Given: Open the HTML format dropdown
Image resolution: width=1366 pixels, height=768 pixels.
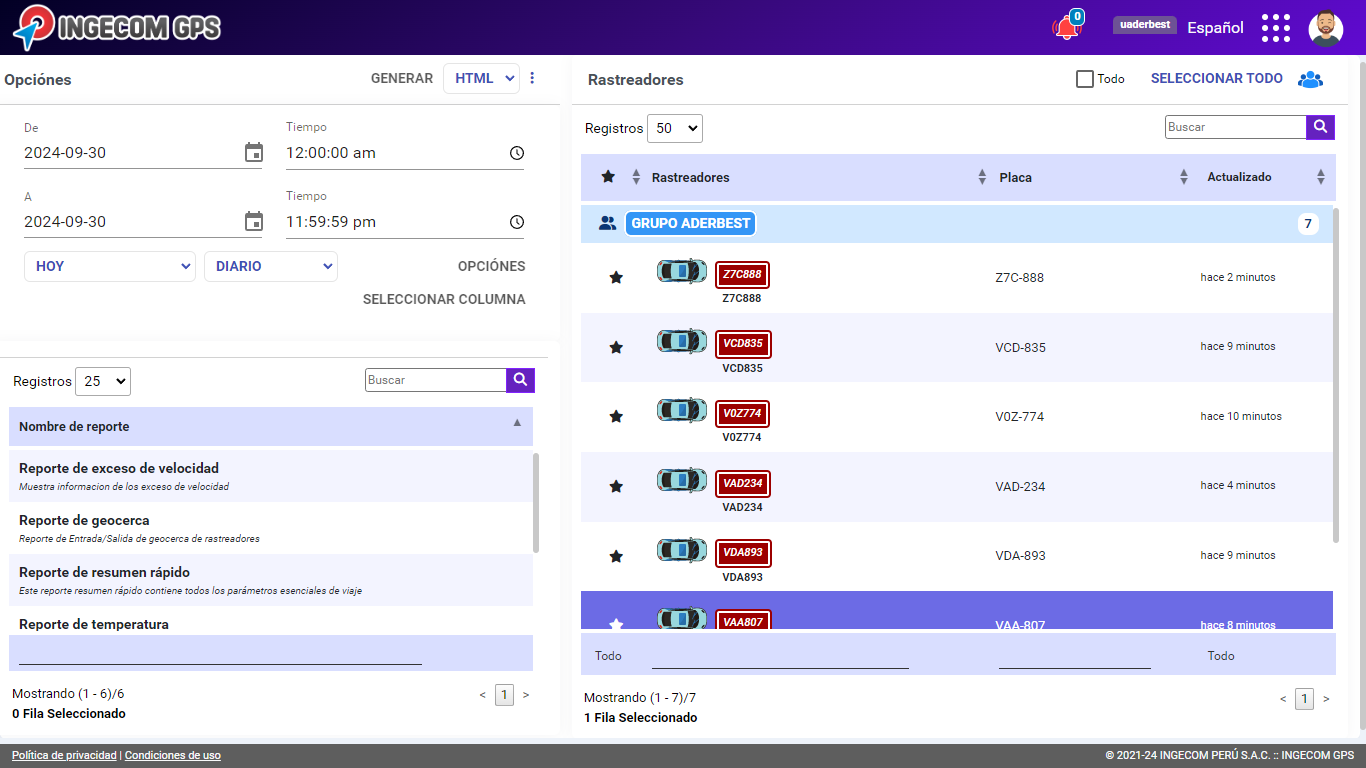Looking at the screenshot, I should (x=481, y=78).
